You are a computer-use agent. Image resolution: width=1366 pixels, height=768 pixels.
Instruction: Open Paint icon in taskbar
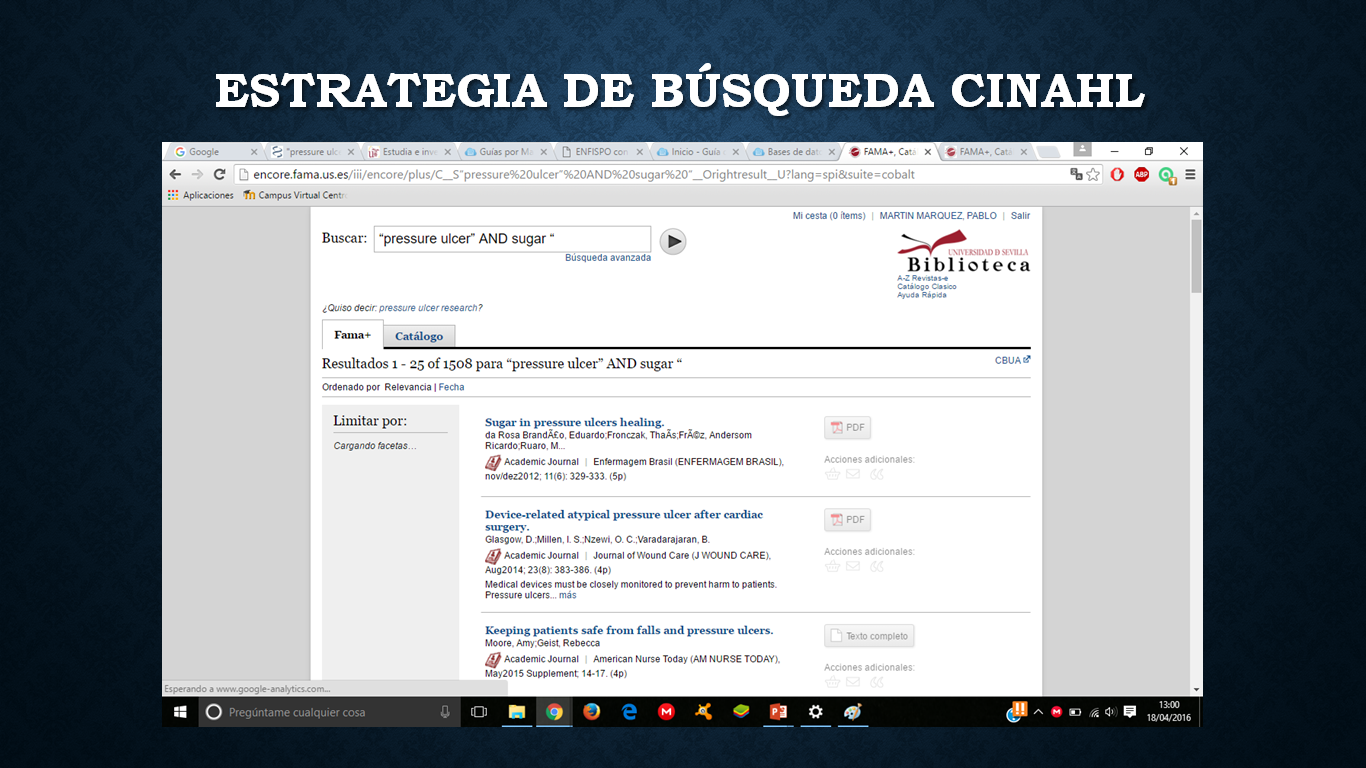tap(853, 712)
